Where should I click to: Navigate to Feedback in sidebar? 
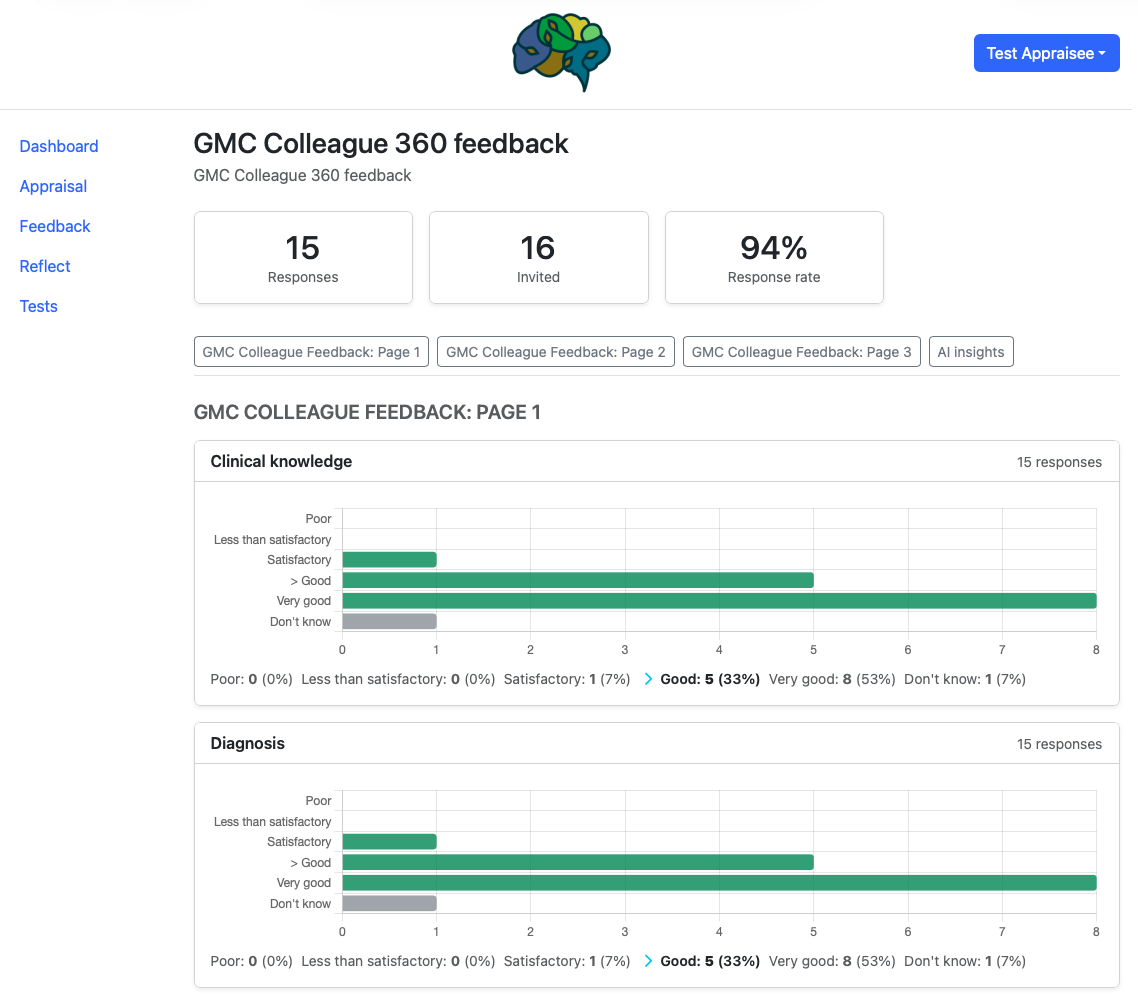(x=55, y=226)
